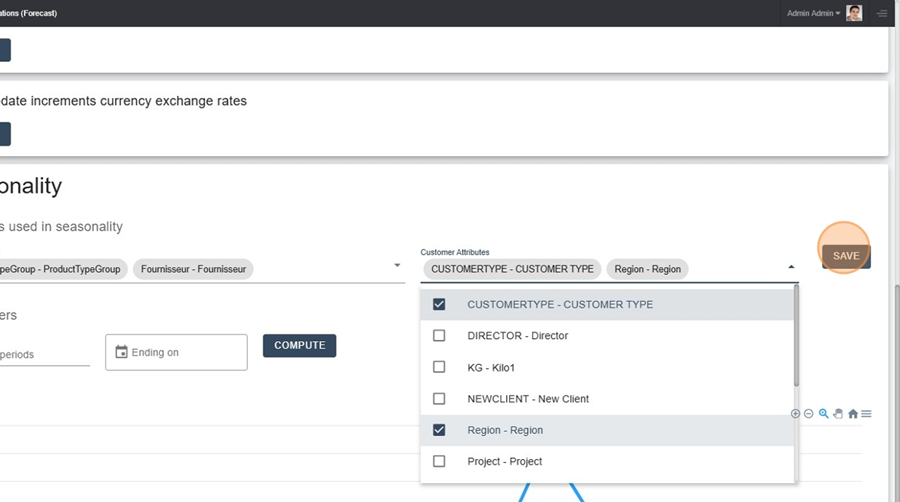Select the magnifier selection zoom tool

tap(824, 414)
